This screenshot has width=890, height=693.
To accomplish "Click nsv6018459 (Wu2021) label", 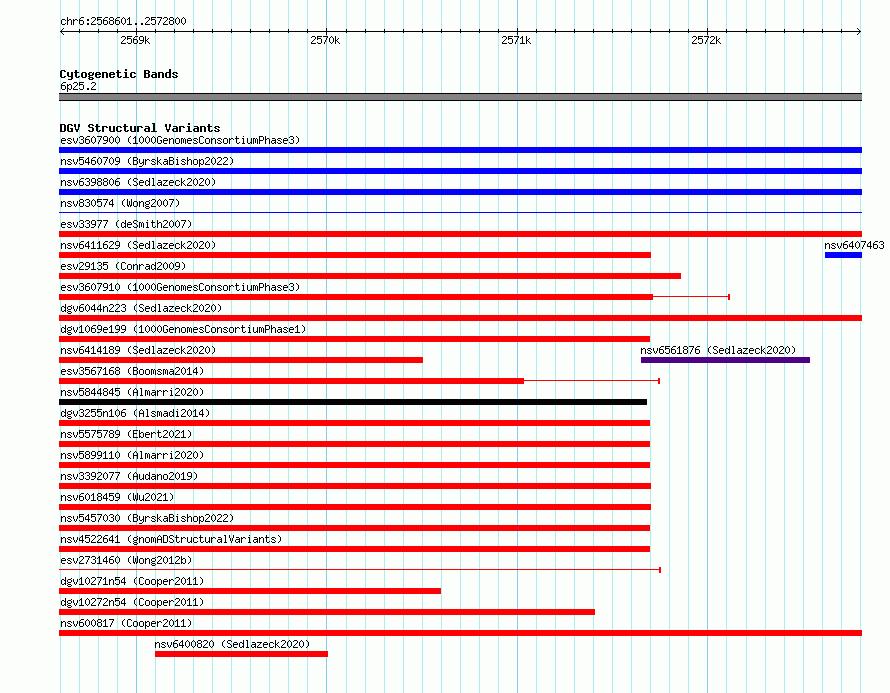I will point(117,497).
